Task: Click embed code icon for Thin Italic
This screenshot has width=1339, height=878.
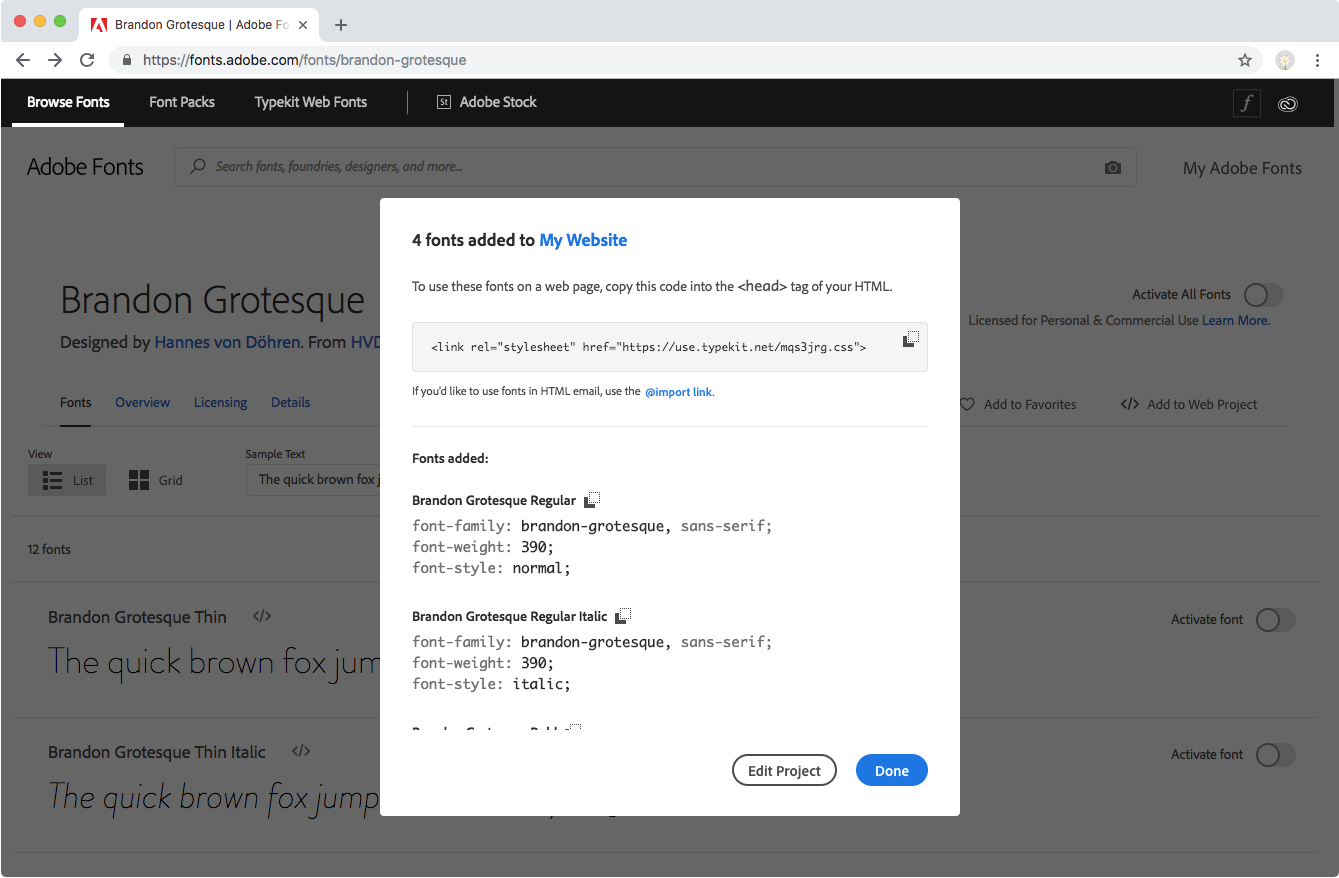Action: [x=301, y=751]
